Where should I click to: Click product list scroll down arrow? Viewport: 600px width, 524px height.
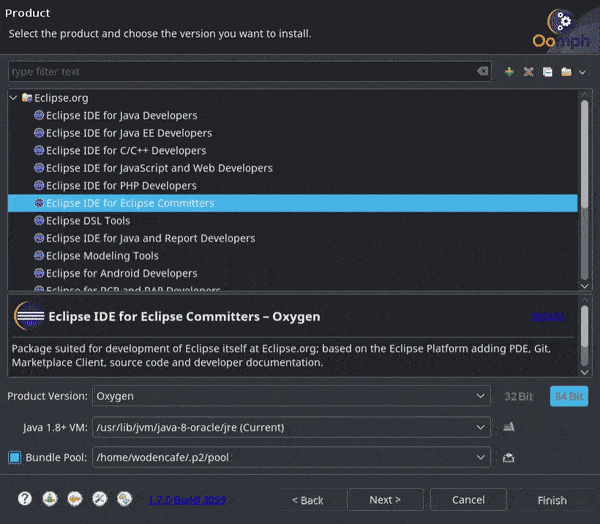(584, 286)
